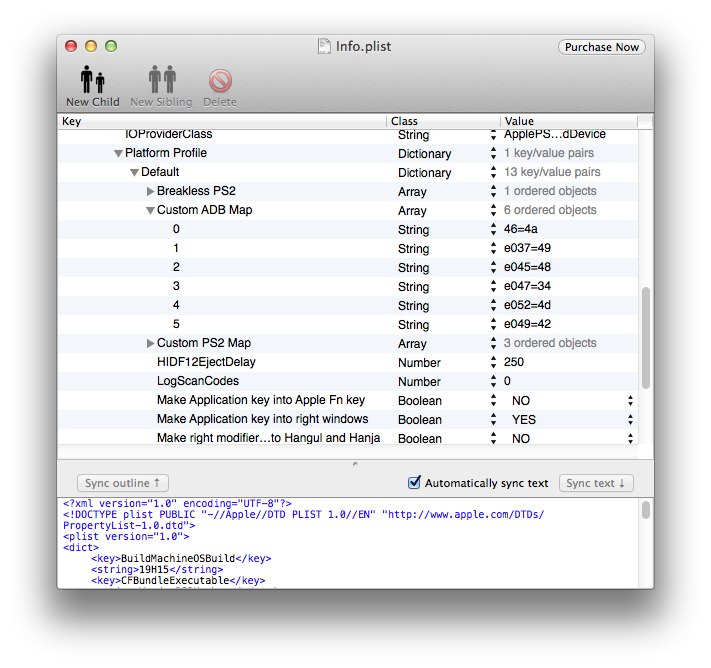Click the Key column header
The image size is (711, 668).
click(x=222, y=121)
